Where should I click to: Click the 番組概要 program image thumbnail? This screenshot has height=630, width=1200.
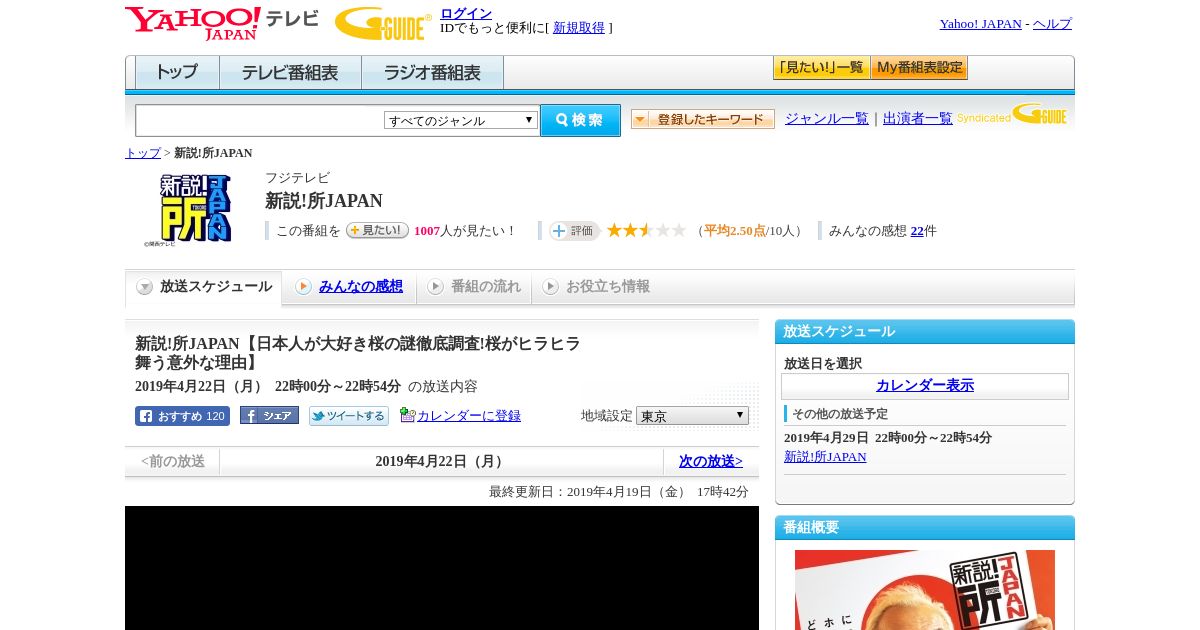[x=924, y=589]
